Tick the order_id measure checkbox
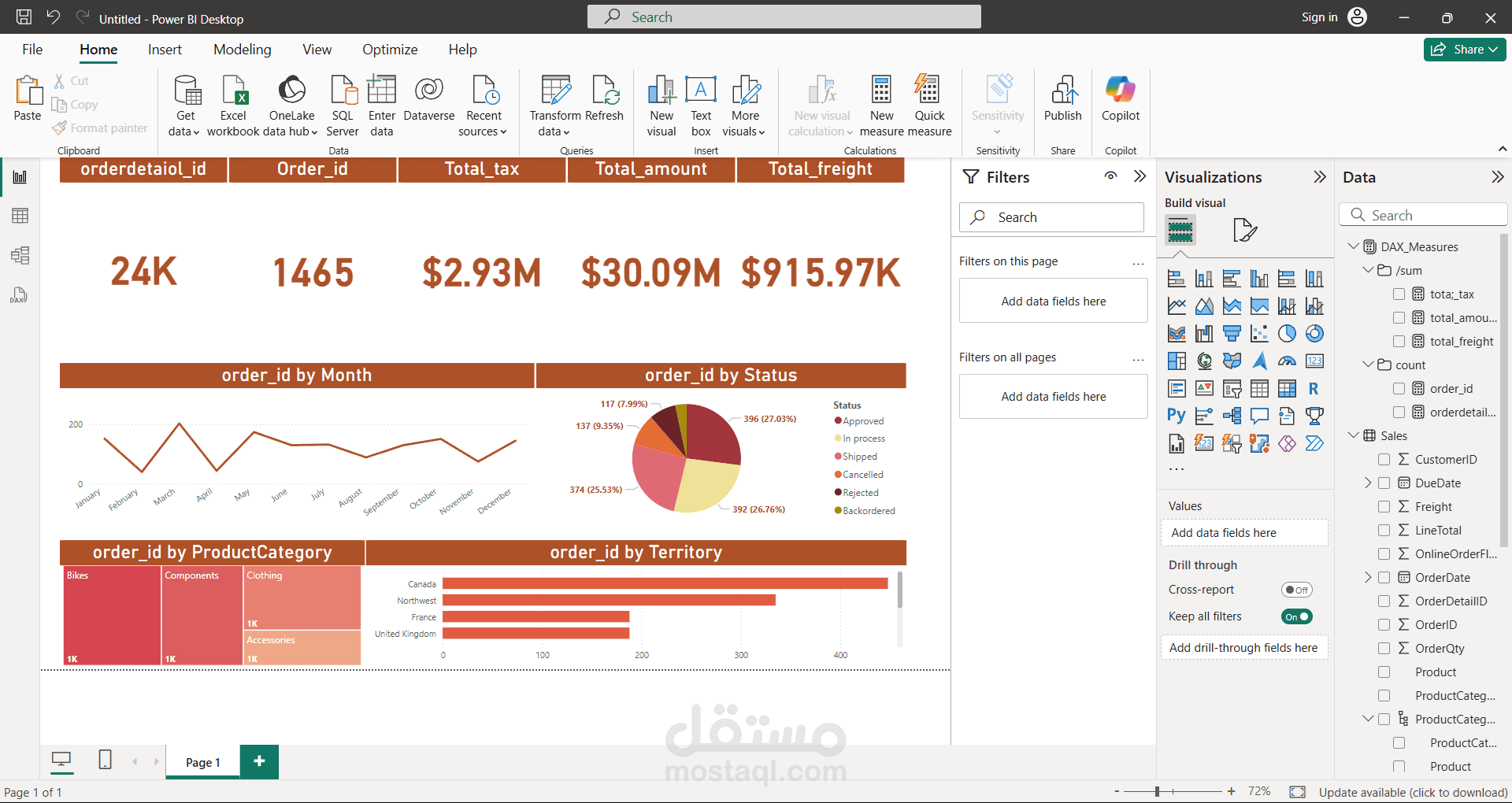 pyautogui.click(x=1399, y=389)
